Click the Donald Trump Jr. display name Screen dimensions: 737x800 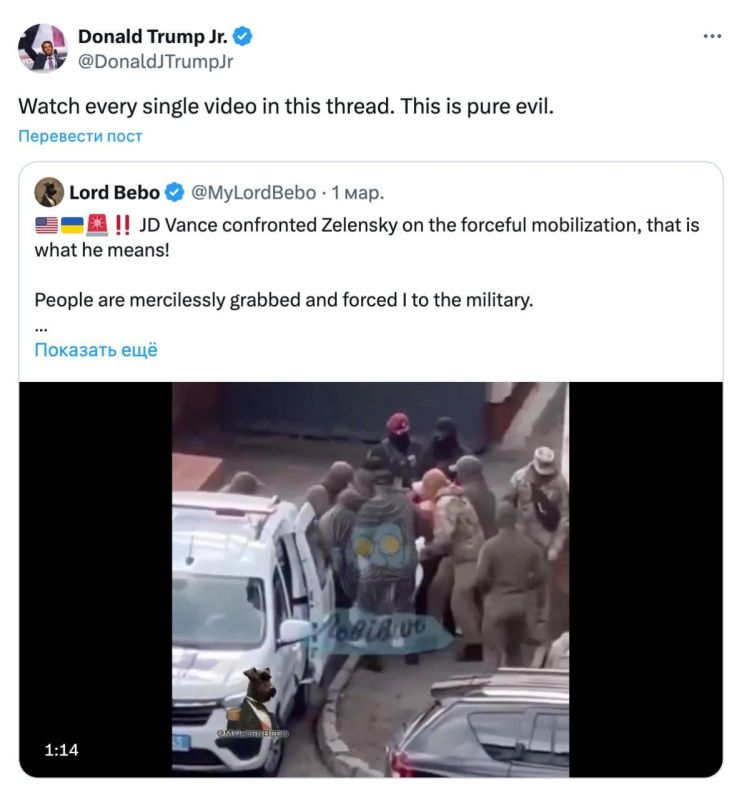click(153, 37)
